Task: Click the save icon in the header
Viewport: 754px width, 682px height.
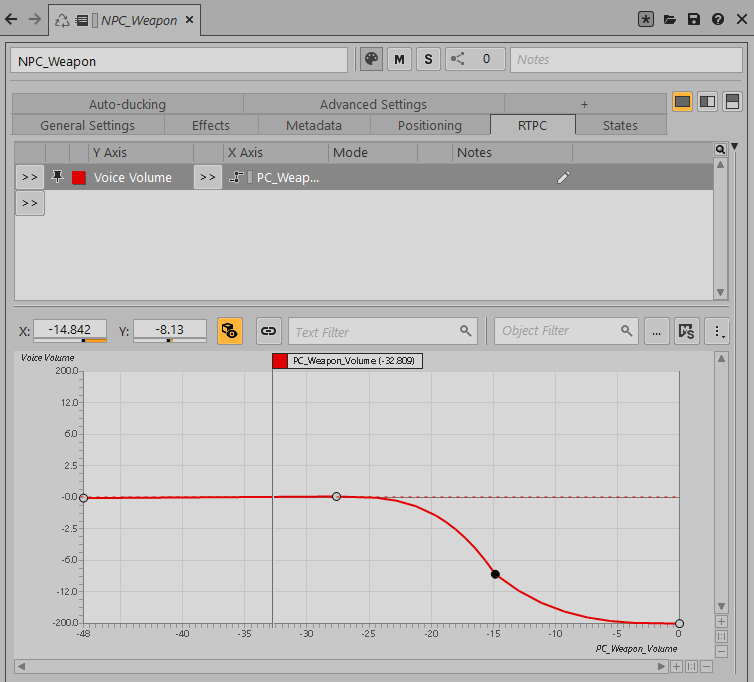Action: [x=694, y=19]
